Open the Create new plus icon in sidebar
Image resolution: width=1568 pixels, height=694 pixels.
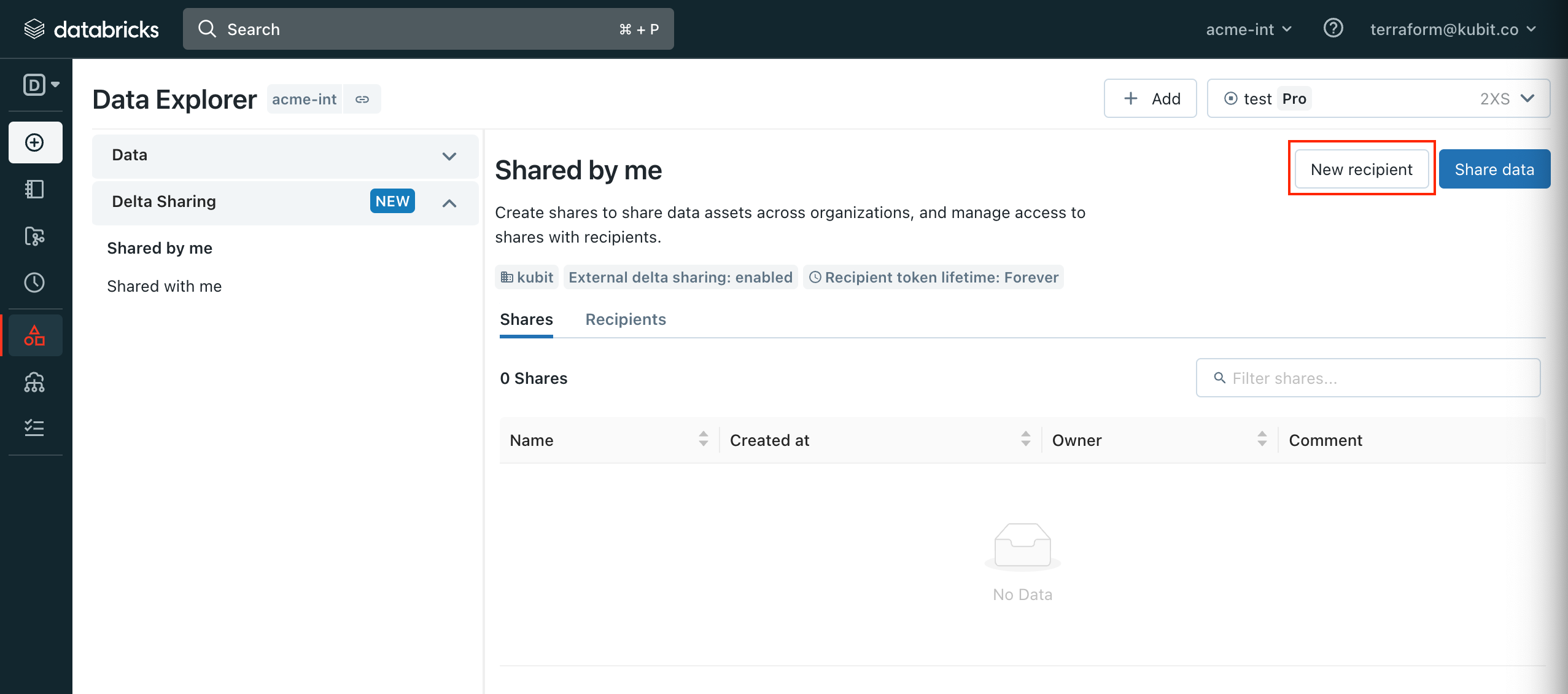coord(35,142)
